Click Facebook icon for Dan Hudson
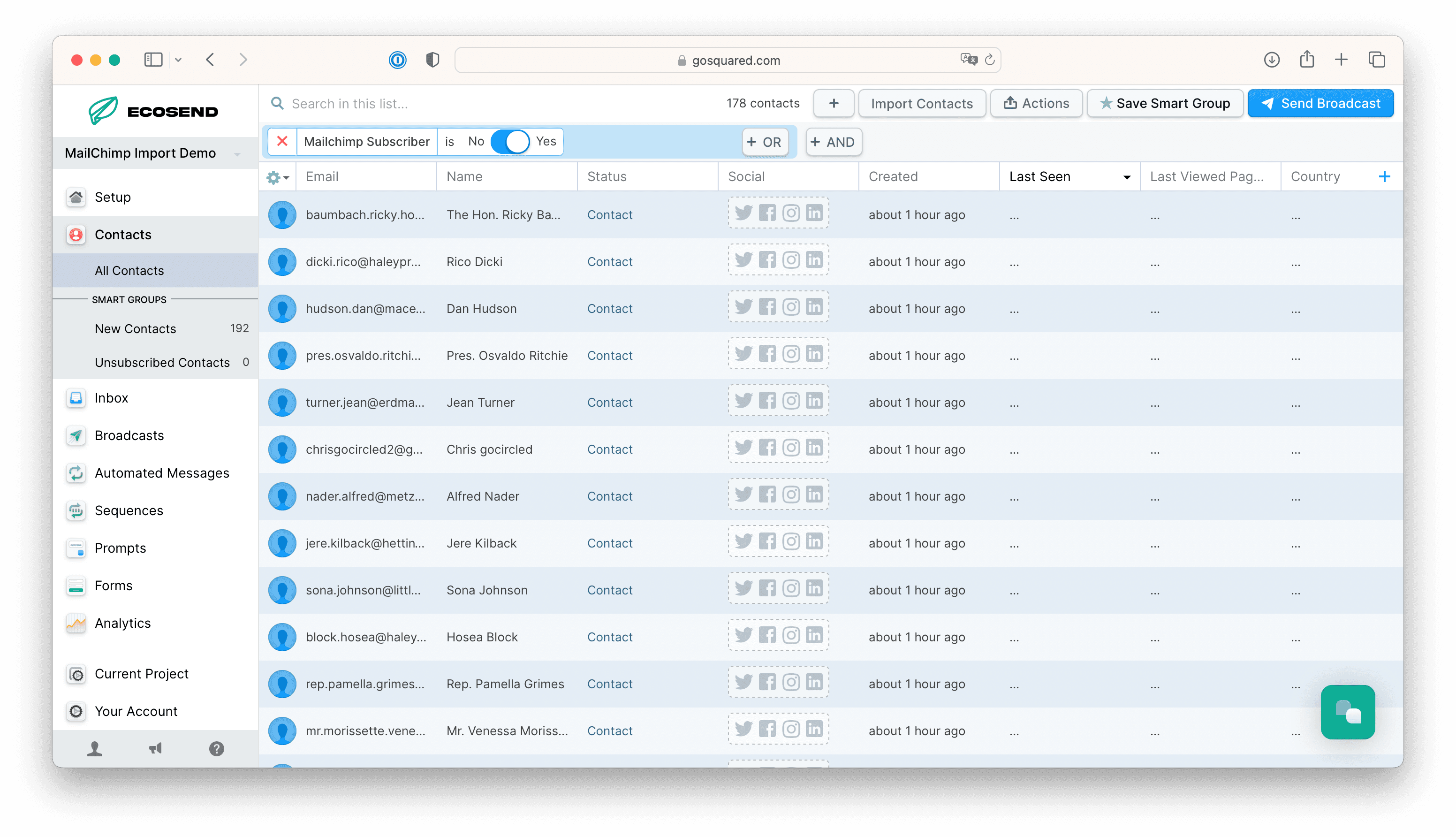The image size is (1456, 837). [767, 308]
